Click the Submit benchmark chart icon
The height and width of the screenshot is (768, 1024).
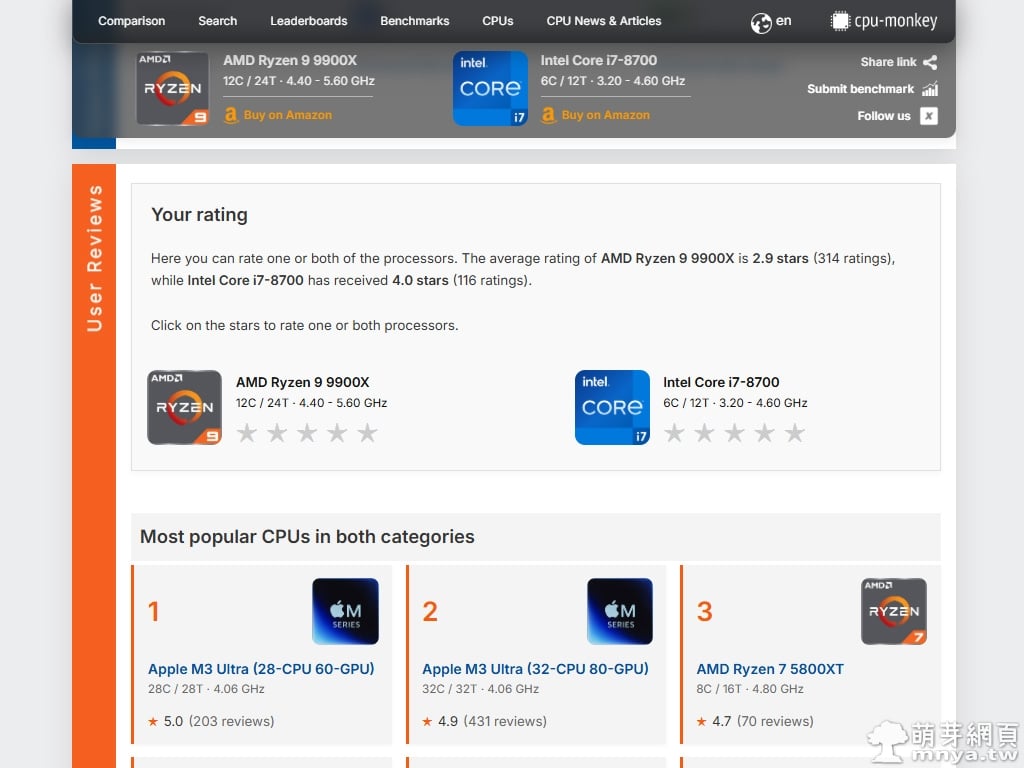[x=930, y=89]
